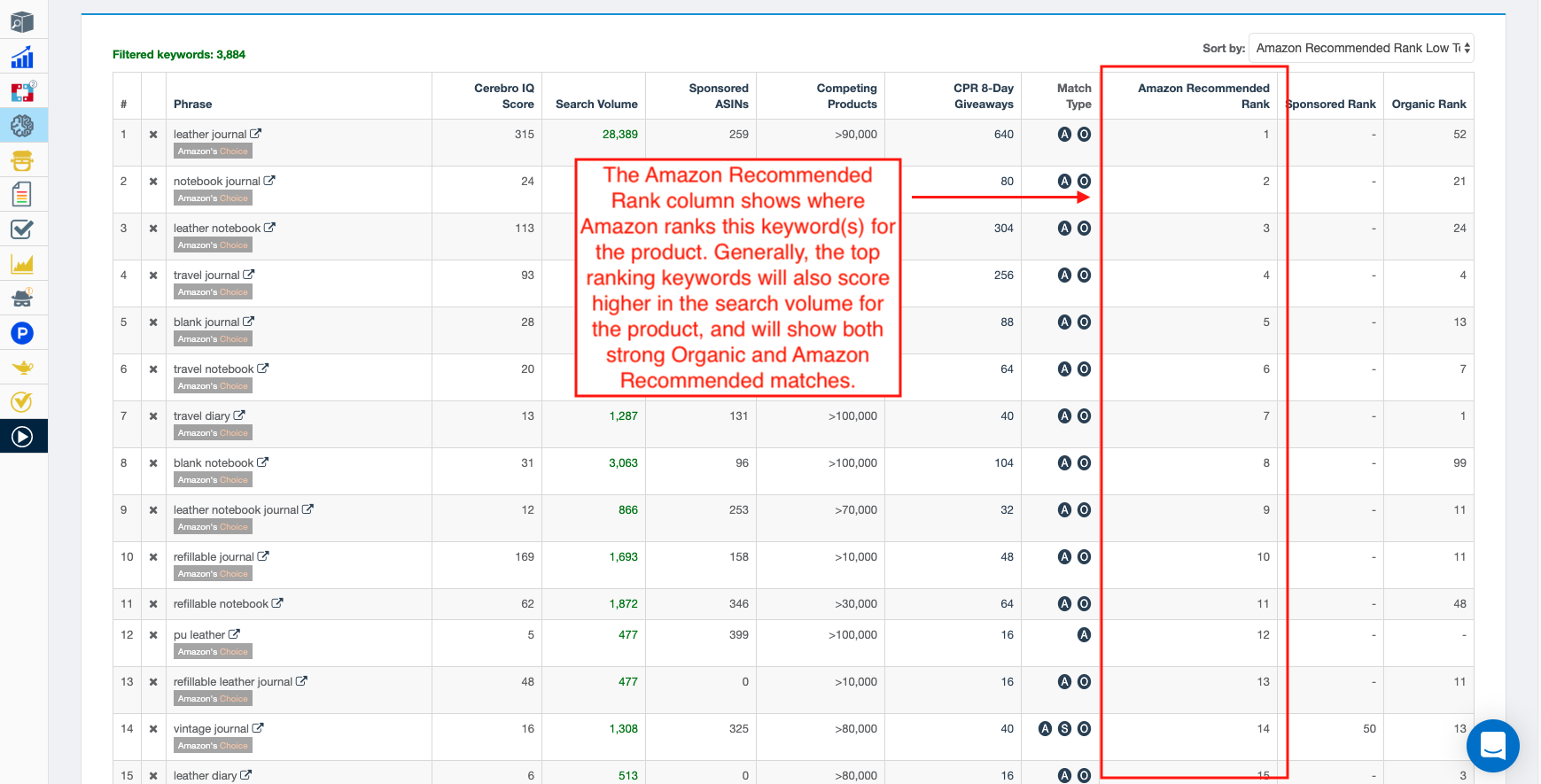This screenshot has width=1541, height=784.
Task: Open external link for 'refillable notebook'
Action: click(277, 603)
